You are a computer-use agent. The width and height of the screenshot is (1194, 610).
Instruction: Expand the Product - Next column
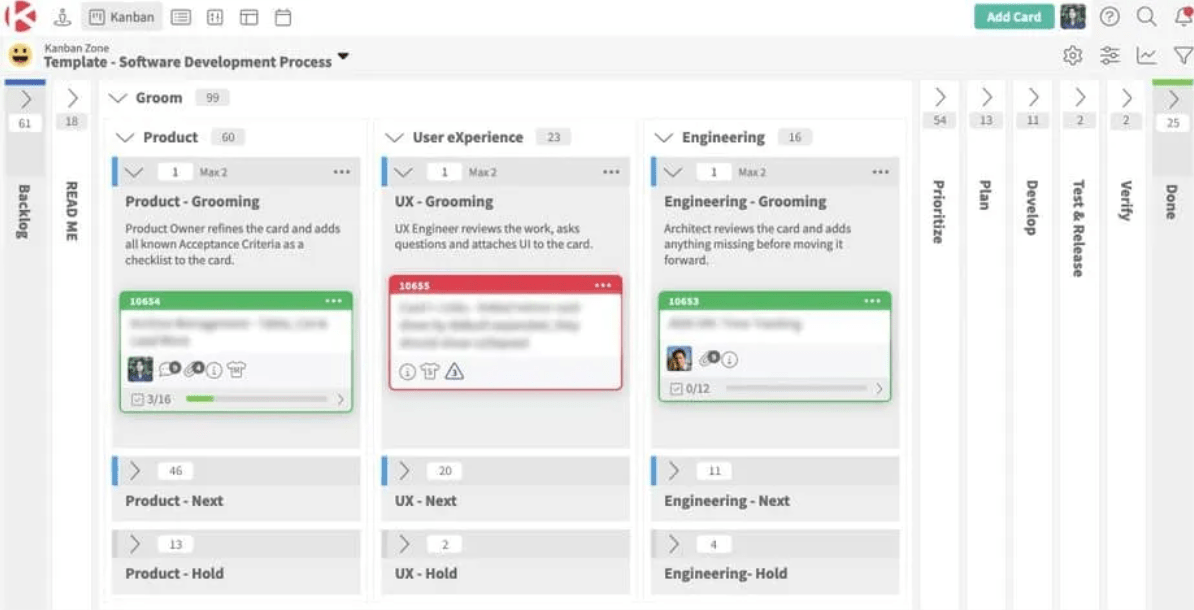coord(135,471)
